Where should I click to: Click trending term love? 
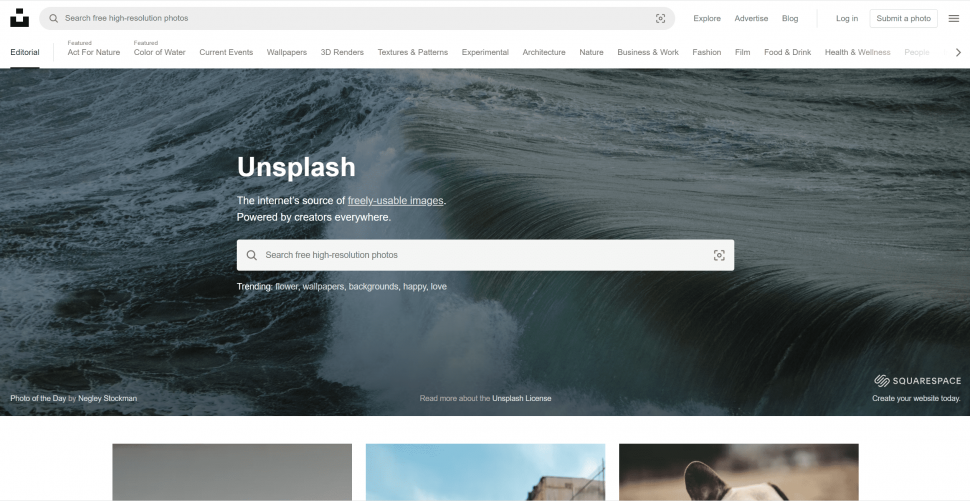point(439,286)
